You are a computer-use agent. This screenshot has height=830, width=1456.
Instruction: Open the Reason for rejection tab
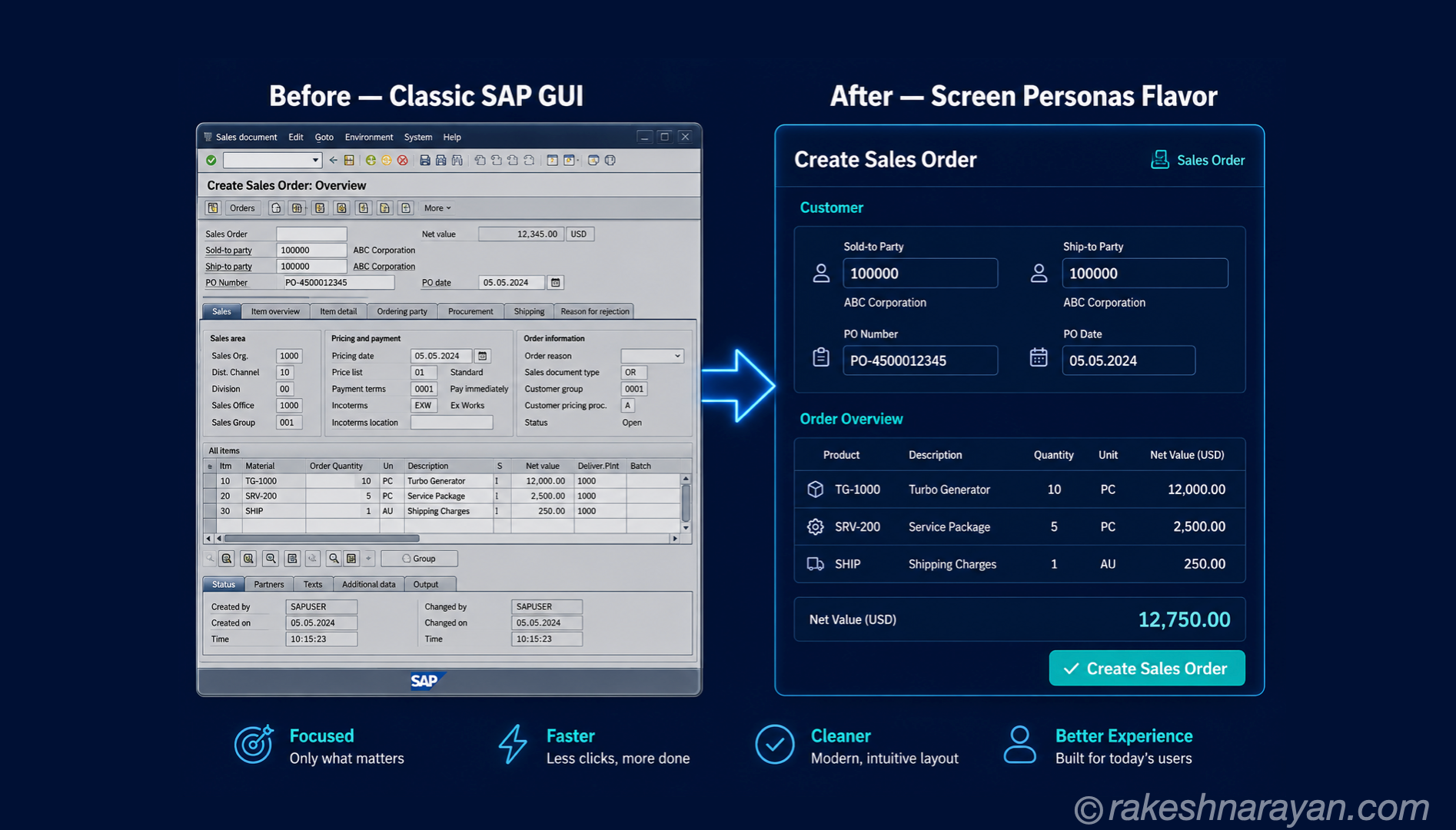[x=595, y=311]
